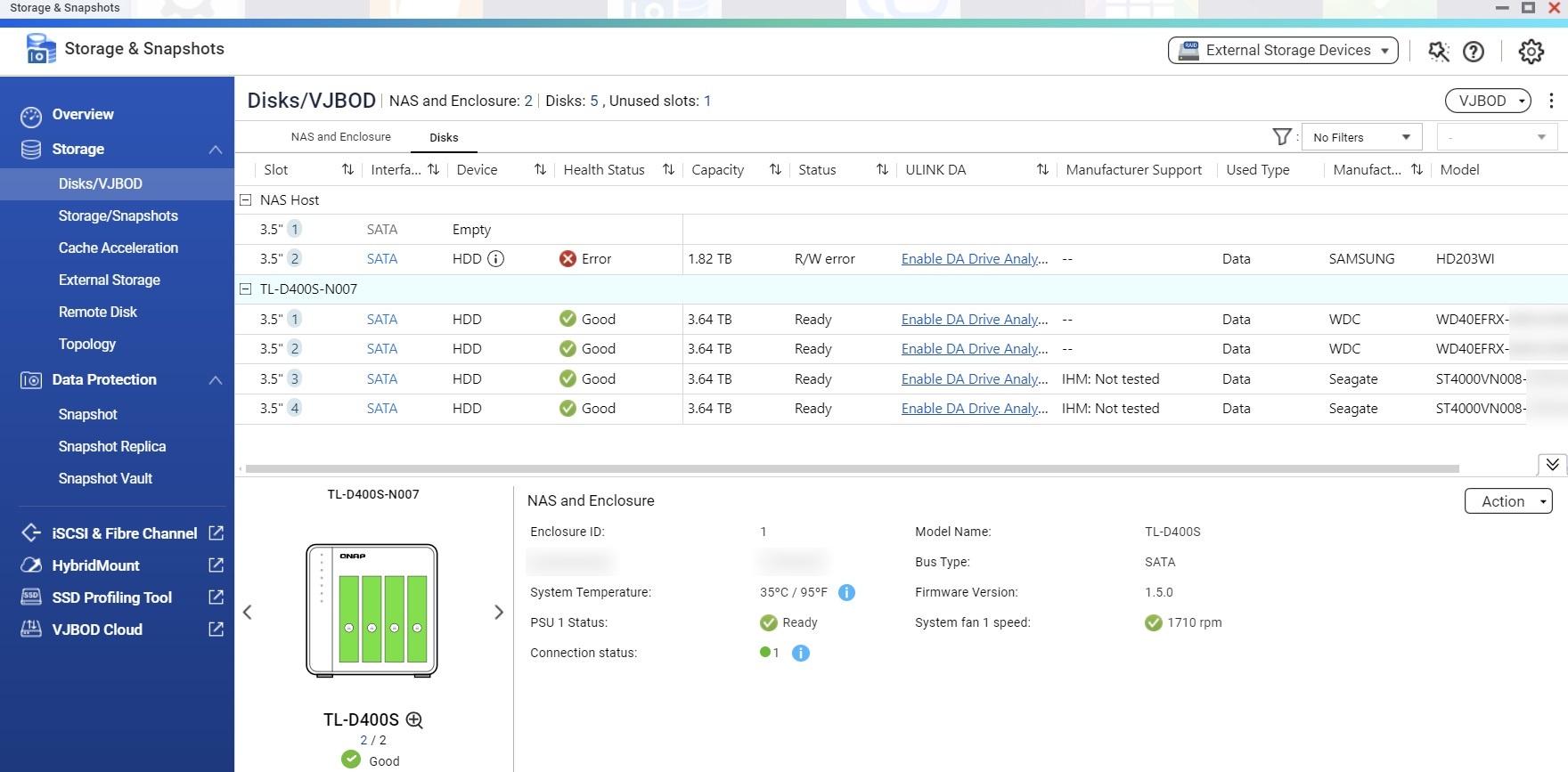Zoom in on TL-D400S enclosure image
The image size is (1568, 772).
click(x=414, y=720)
